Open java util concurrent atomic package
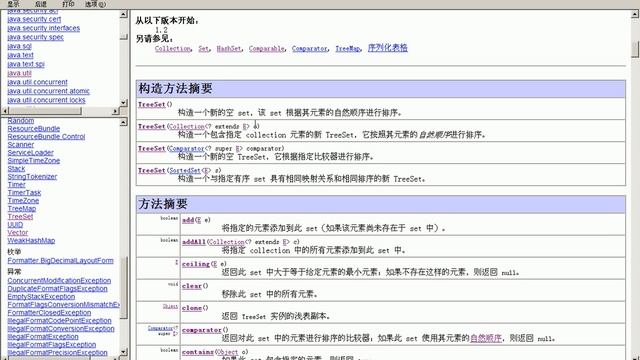 point(49,91)
